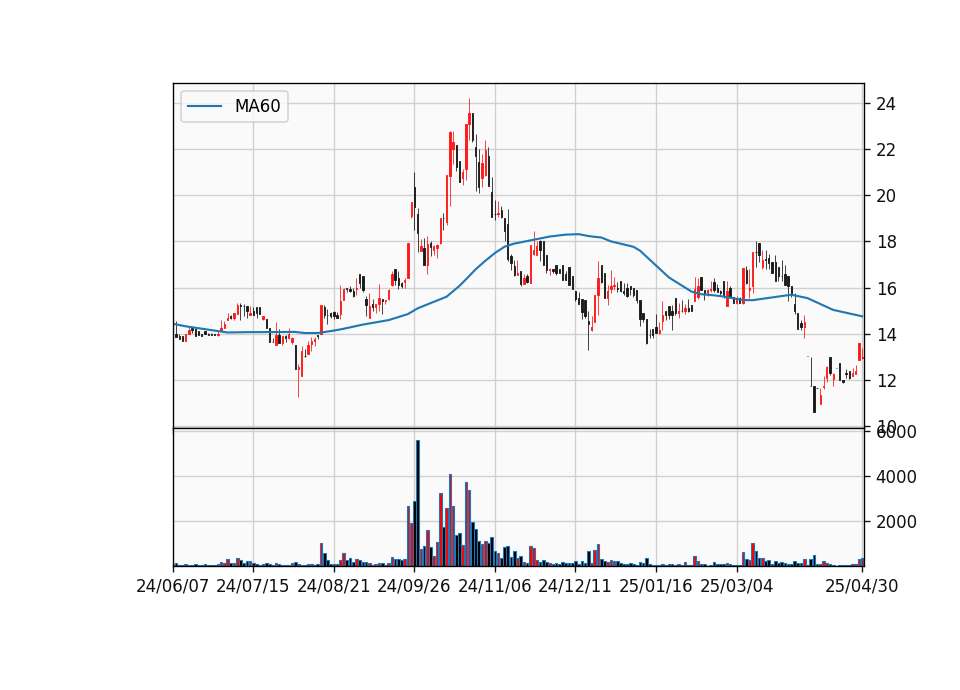Select the 24/06/07 date label
Image resolution: width=960 pixels, height=690 pixels.
click(173, 586)
